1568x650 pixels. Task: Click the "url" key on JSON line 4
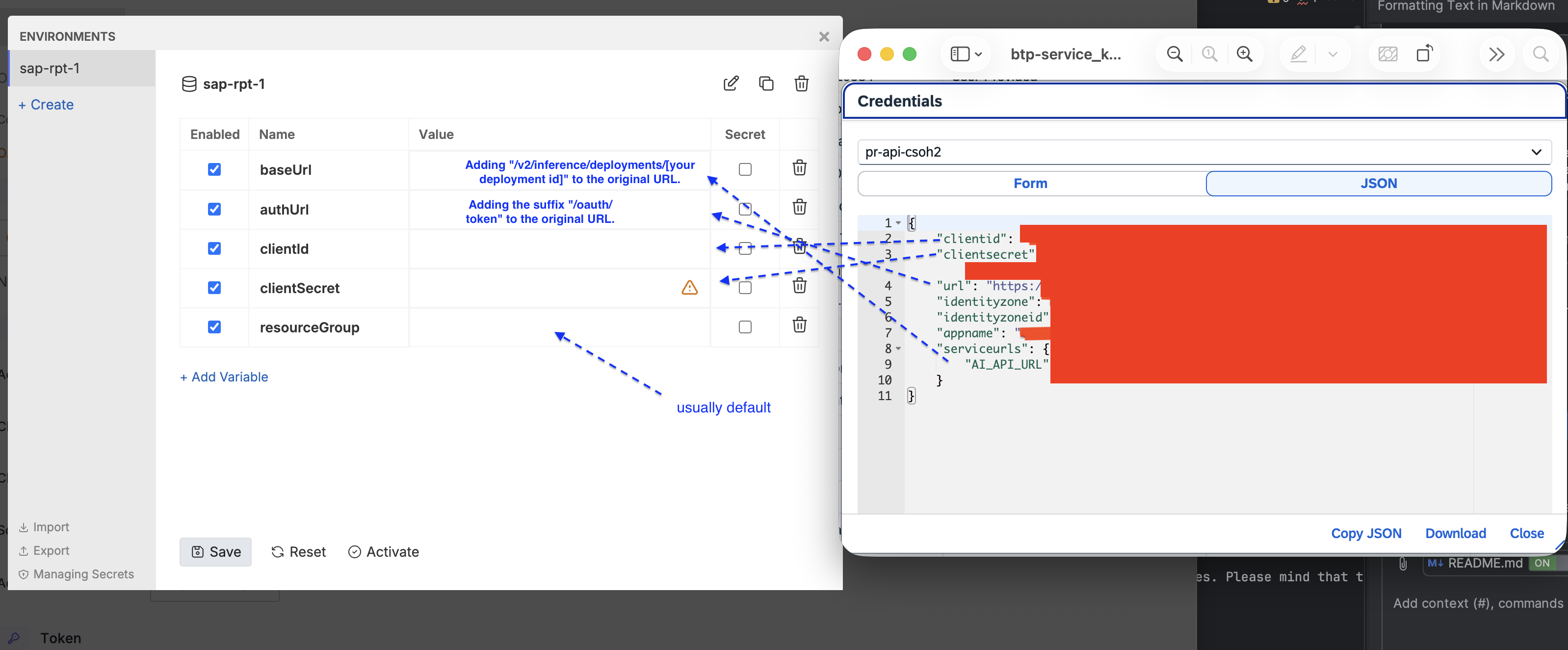954,286
